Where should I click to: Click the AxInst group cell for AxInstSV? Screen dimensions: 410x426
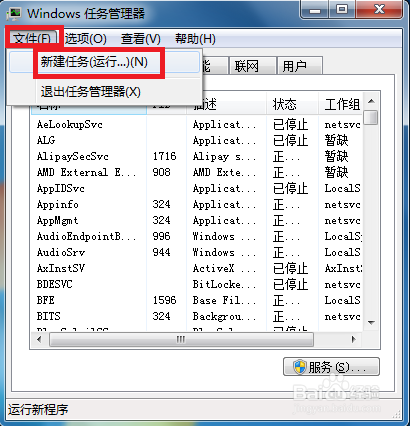coord(343,268)
